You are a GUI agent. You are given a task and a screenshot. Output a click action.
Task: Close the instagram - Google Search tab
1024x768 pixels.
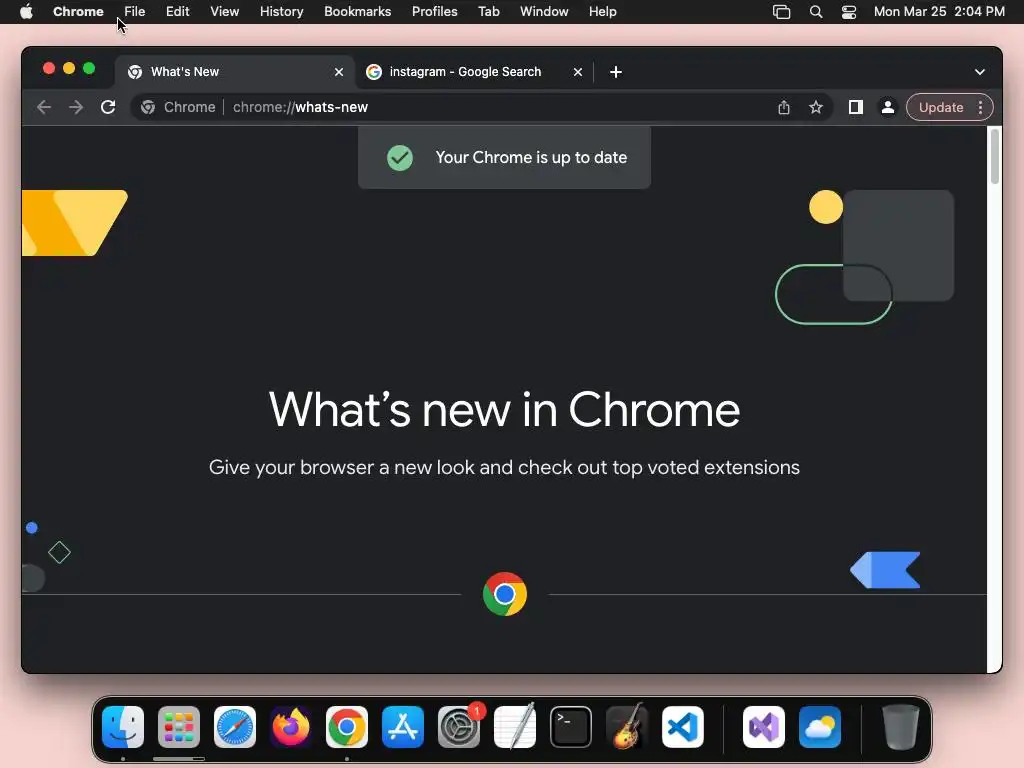(578, 72)
